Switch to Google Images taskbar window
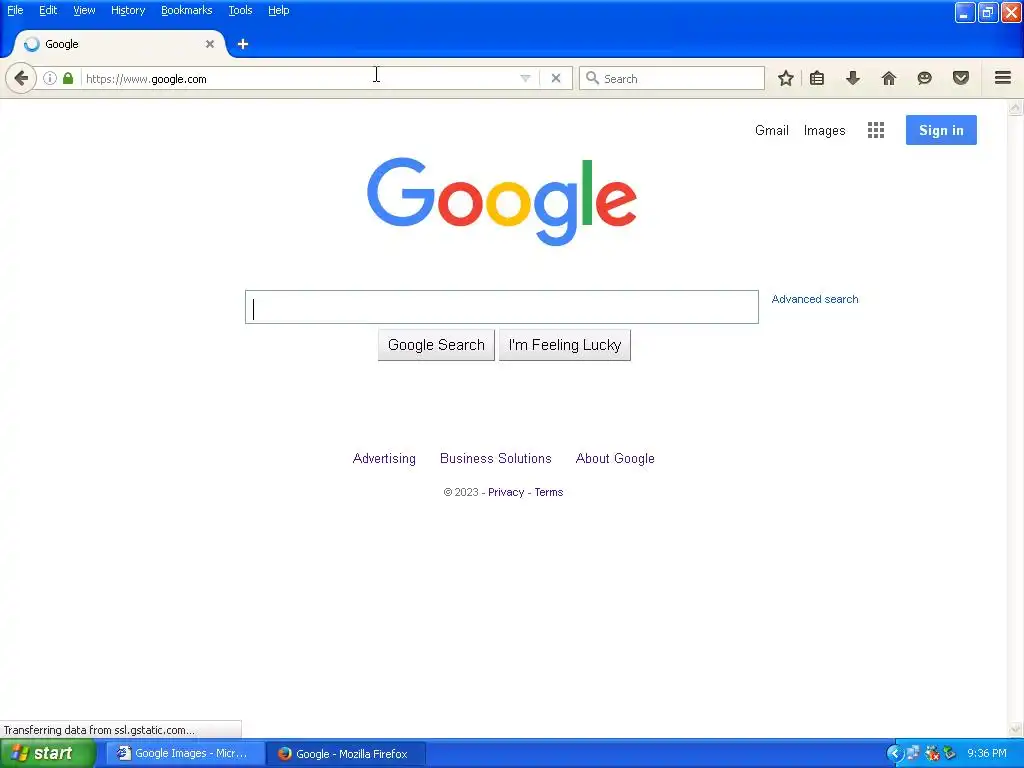The image size is (1024, 768). pyautogui.click(x=185, y=754)
